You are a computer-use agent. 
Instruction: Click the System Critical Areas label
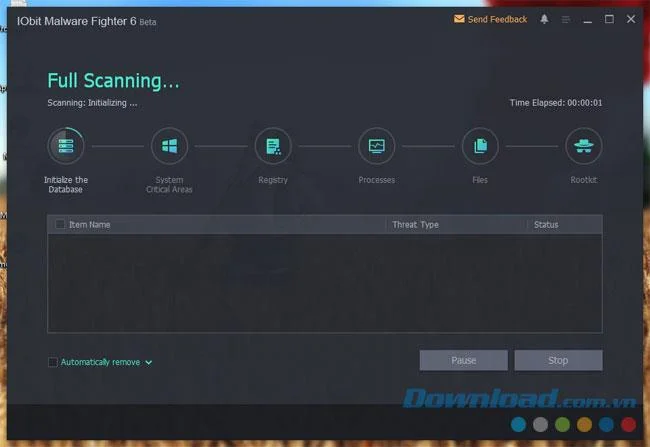pyautogui.click(x=169, y=185)
